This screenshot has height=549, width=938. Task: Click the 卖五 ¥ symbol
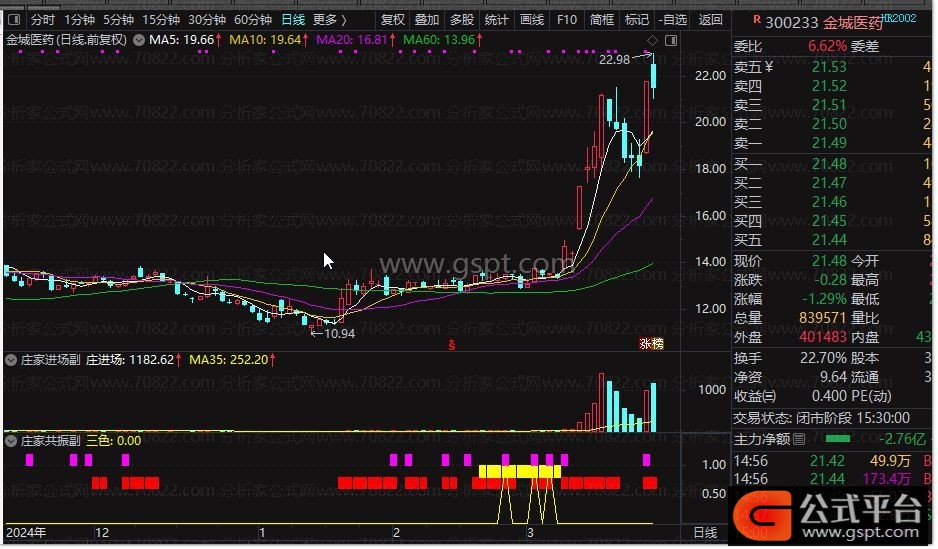click(769, 67)
